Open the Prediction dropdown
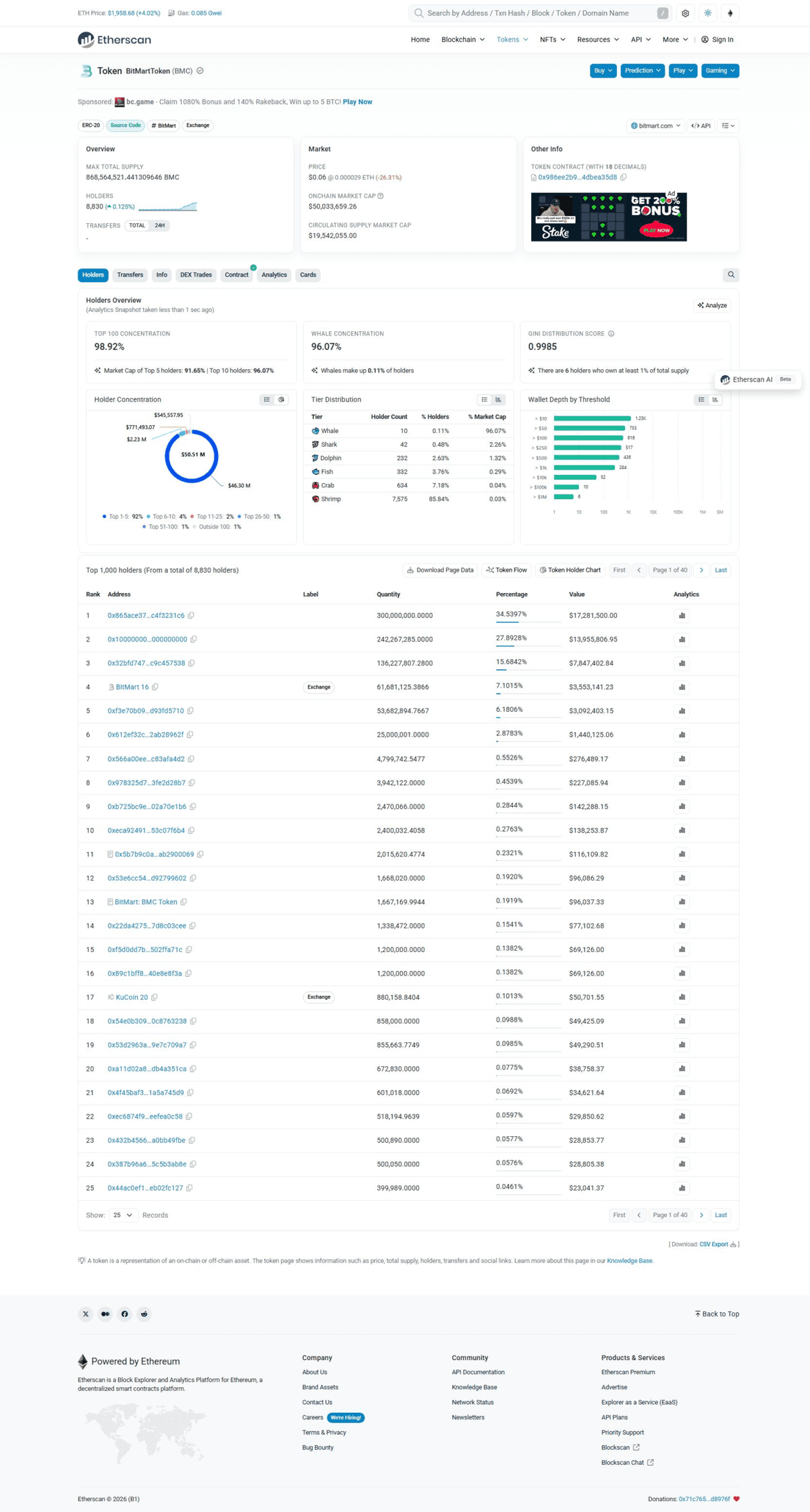810x1512 pixels. point(642,70)
